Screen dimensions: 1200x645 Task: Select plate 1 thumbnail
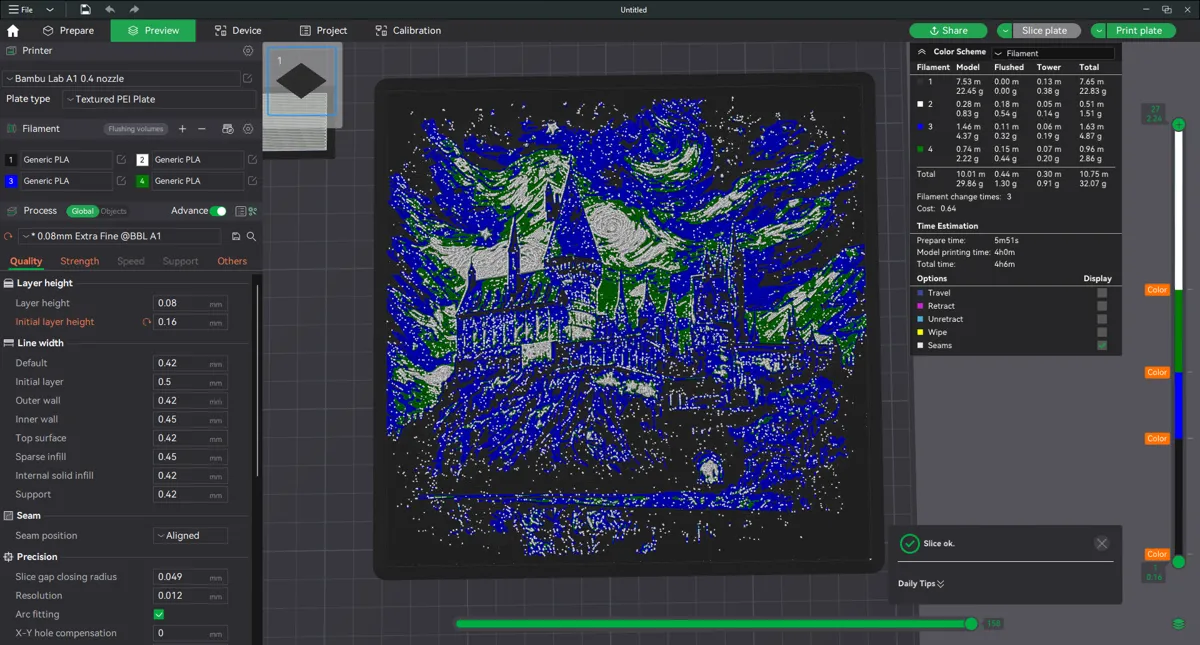pos(301,82)
